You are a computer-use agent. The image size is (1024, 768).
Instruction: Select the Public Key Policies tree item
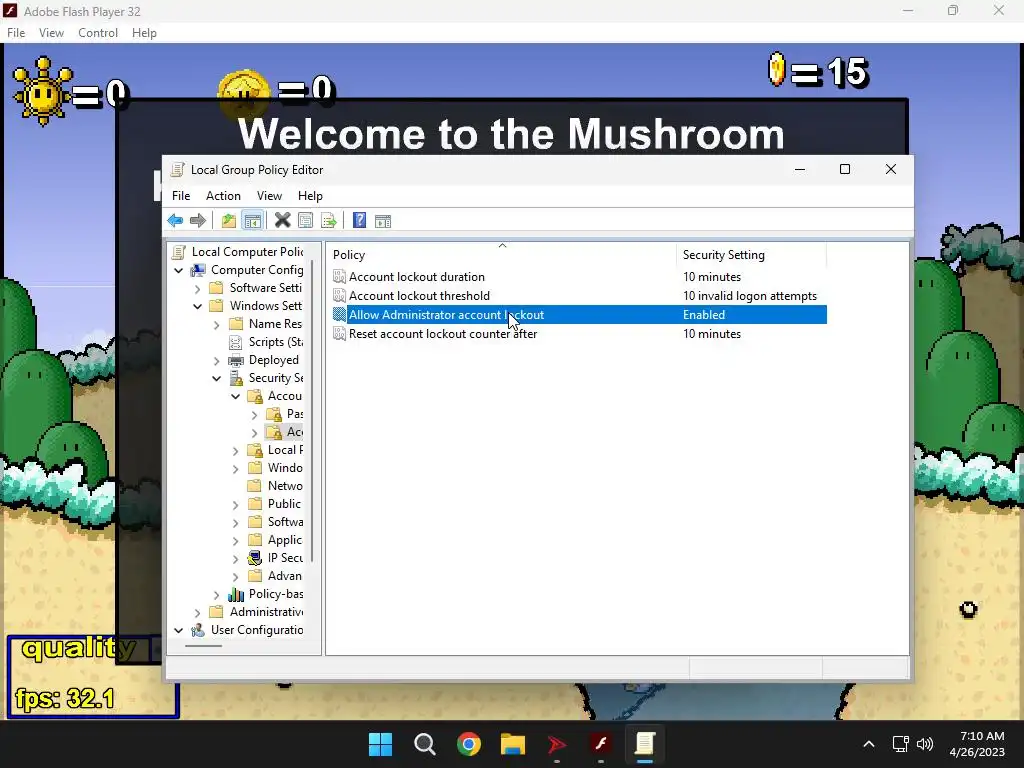click(285, 504)
